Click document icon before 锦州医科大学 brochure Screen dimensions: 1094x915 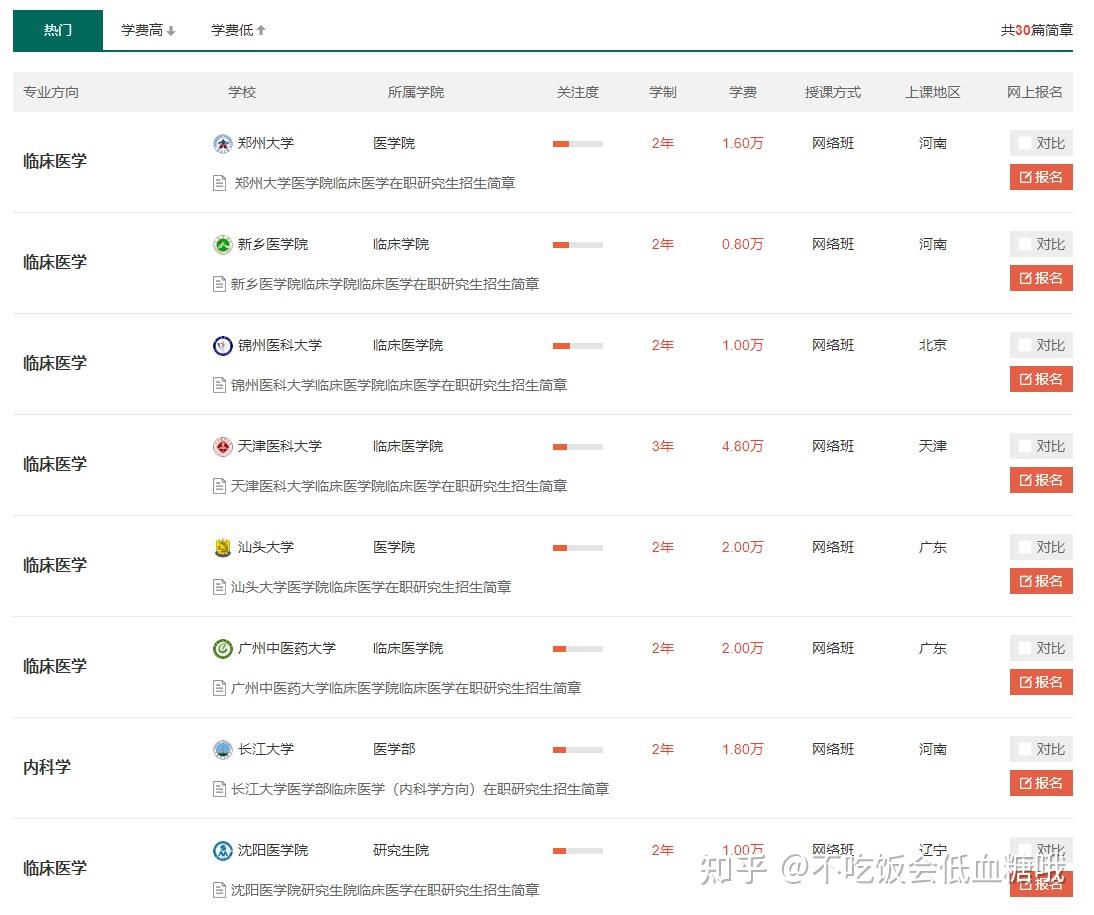click(x=219, y=385)
